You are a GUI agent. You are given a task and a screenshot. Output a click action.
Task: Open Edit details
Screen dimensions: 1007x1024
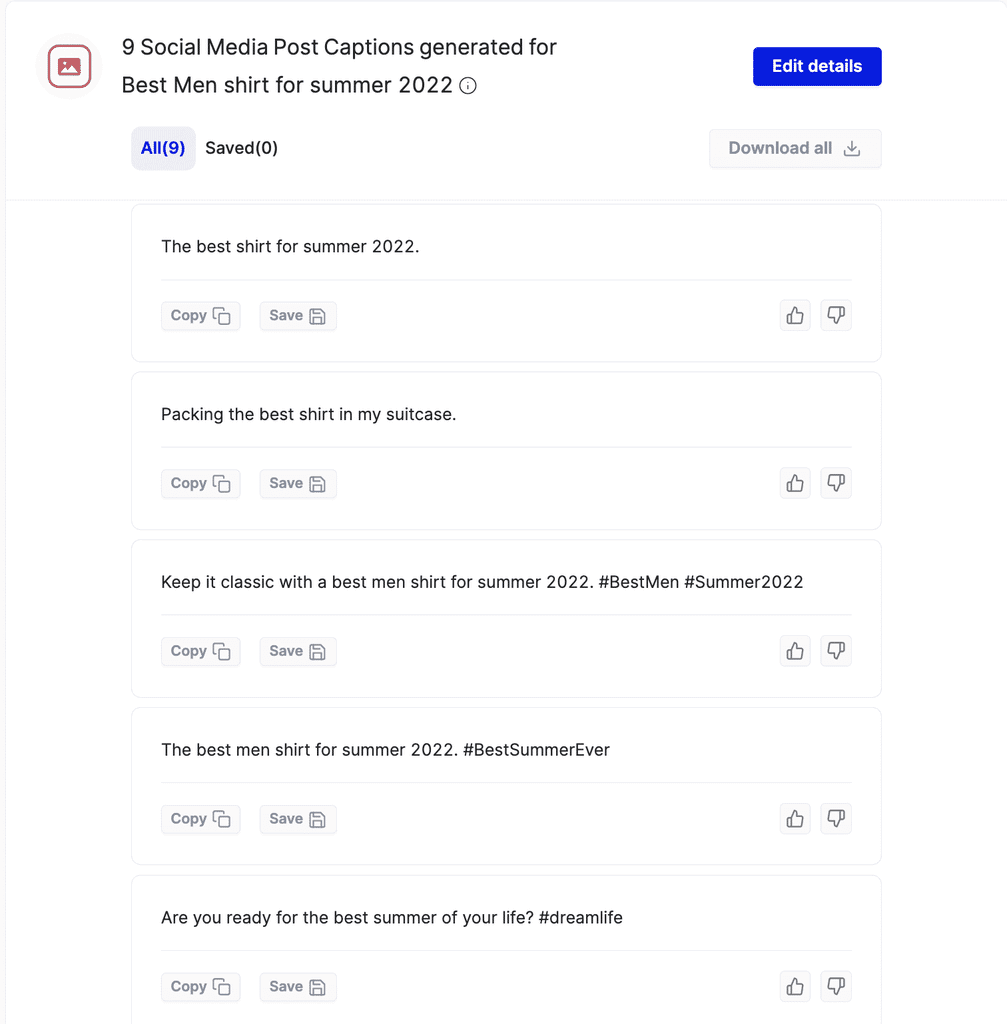click(817, 67)
